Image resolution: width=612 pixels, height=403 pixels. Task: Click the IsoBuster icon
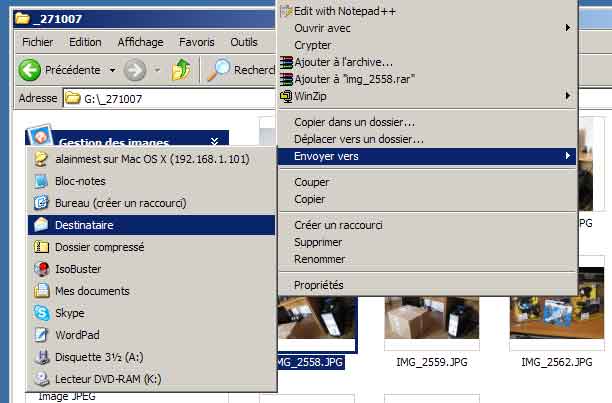click(41, 269)
